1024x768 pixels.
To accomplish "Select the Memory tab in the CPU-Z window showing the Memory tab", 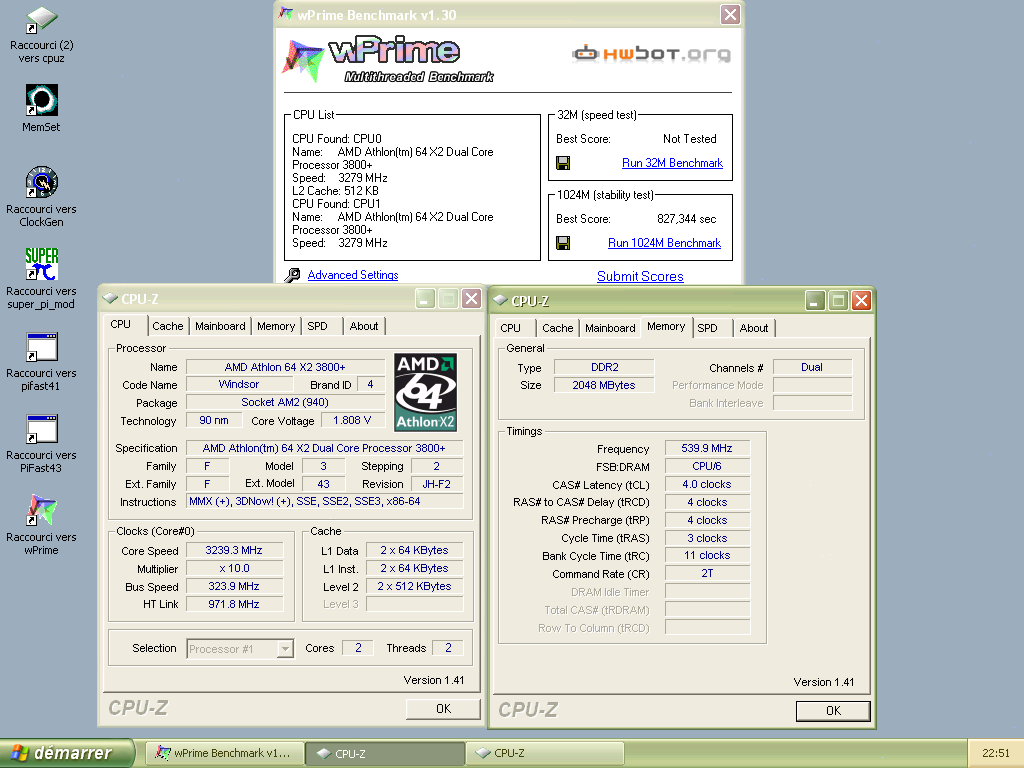I will [x=666, y=327].
